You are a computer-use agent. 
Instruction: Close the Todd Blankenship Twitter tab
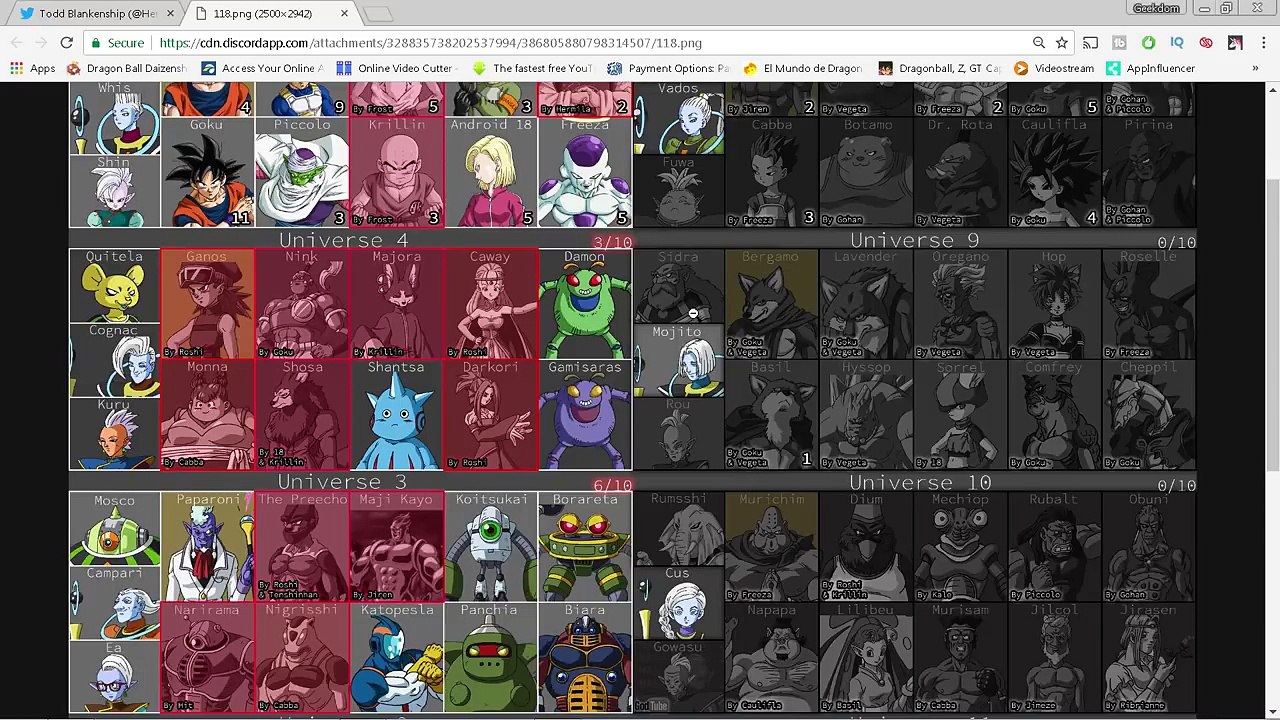pyautogui.click(x=170, y=14)
